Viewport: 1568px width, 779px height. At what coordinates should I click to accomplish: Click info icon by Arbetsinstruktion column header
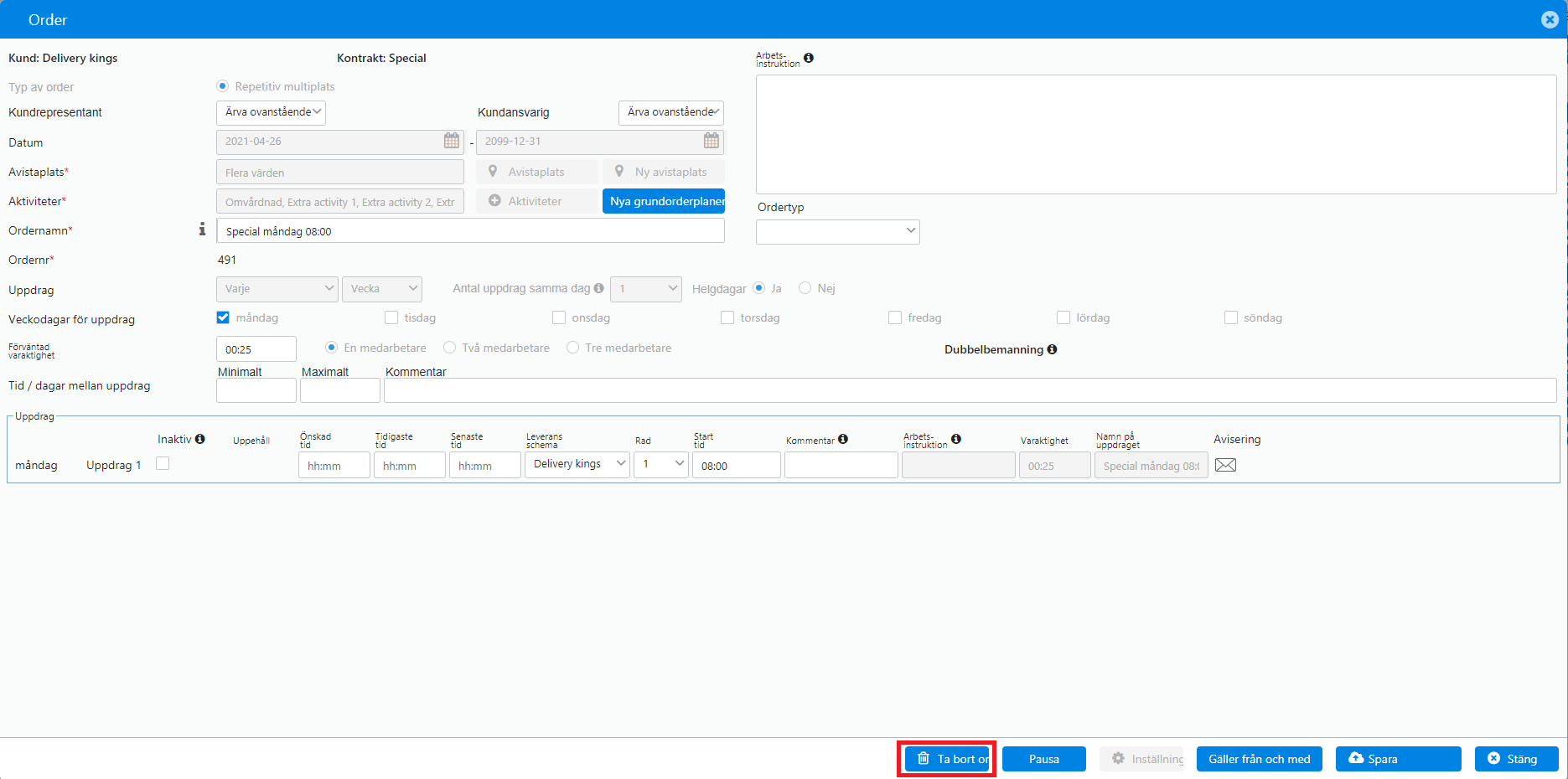click(x=956, y=439)
